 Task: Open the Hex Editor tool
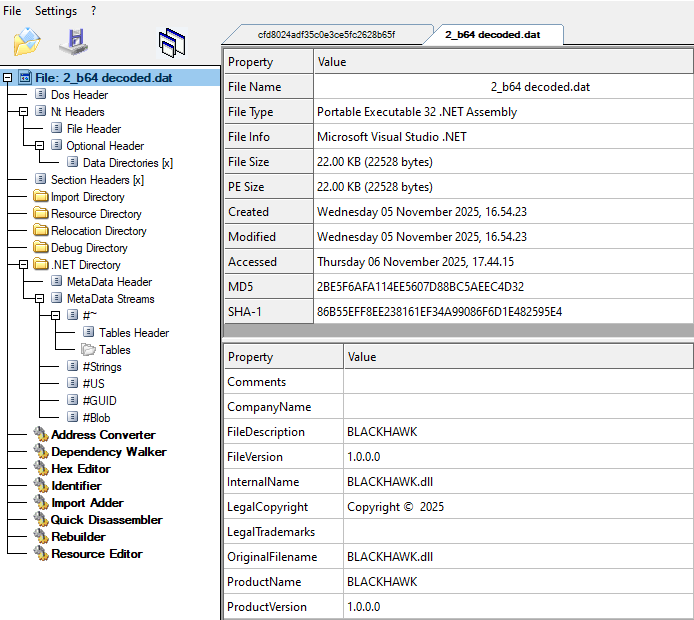pyautogui.click(x=80, y=469)
